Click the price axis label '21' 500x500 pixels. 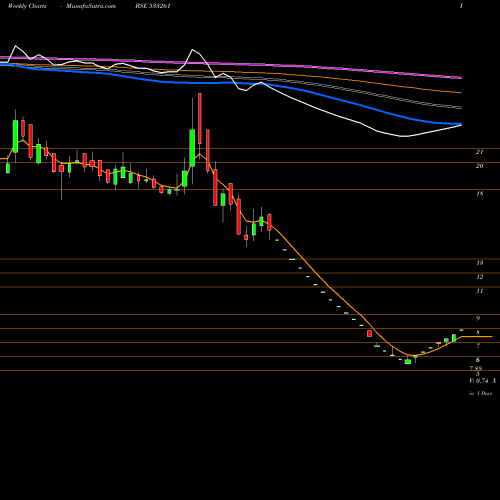[x=479, y=152]
